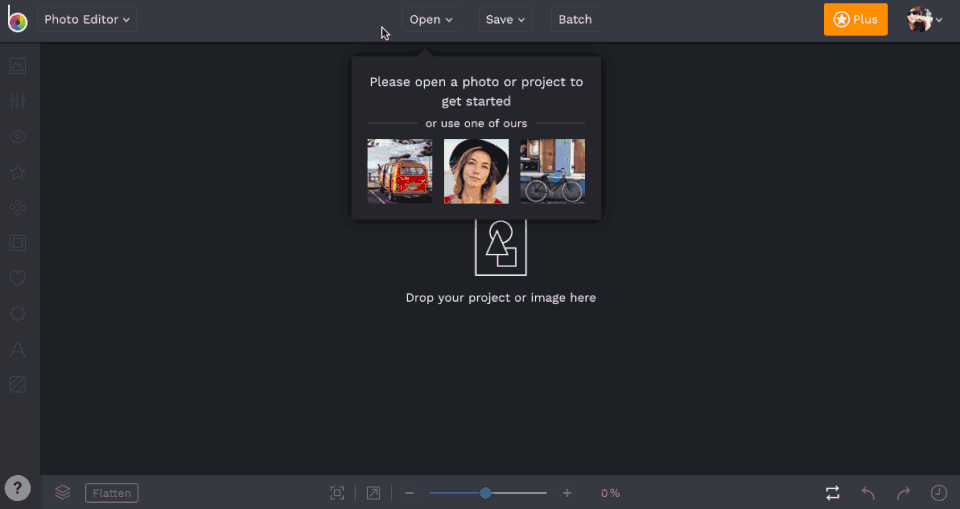
Task: Click the orange Plus upgrade button
Action: [x=855, y=20]
